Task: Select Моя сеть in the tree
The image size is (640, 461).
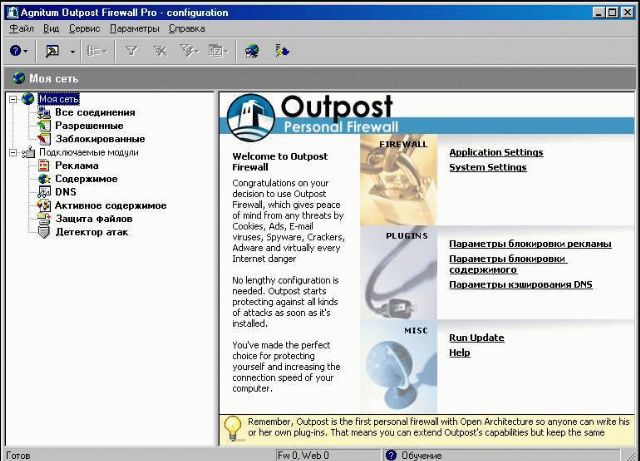Action: 59,99
